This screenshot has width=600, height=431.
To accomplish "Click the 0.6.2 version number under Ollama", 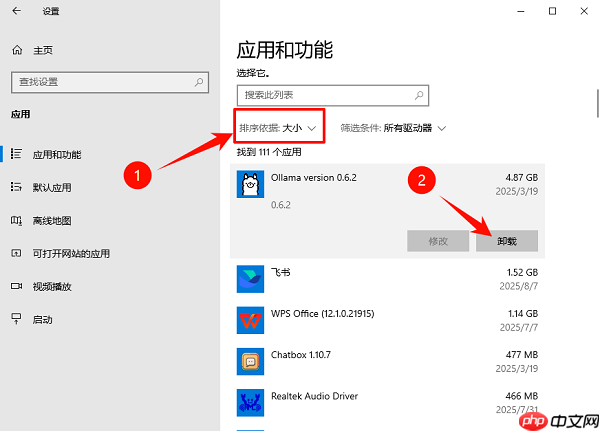I will tap(281, 205).
